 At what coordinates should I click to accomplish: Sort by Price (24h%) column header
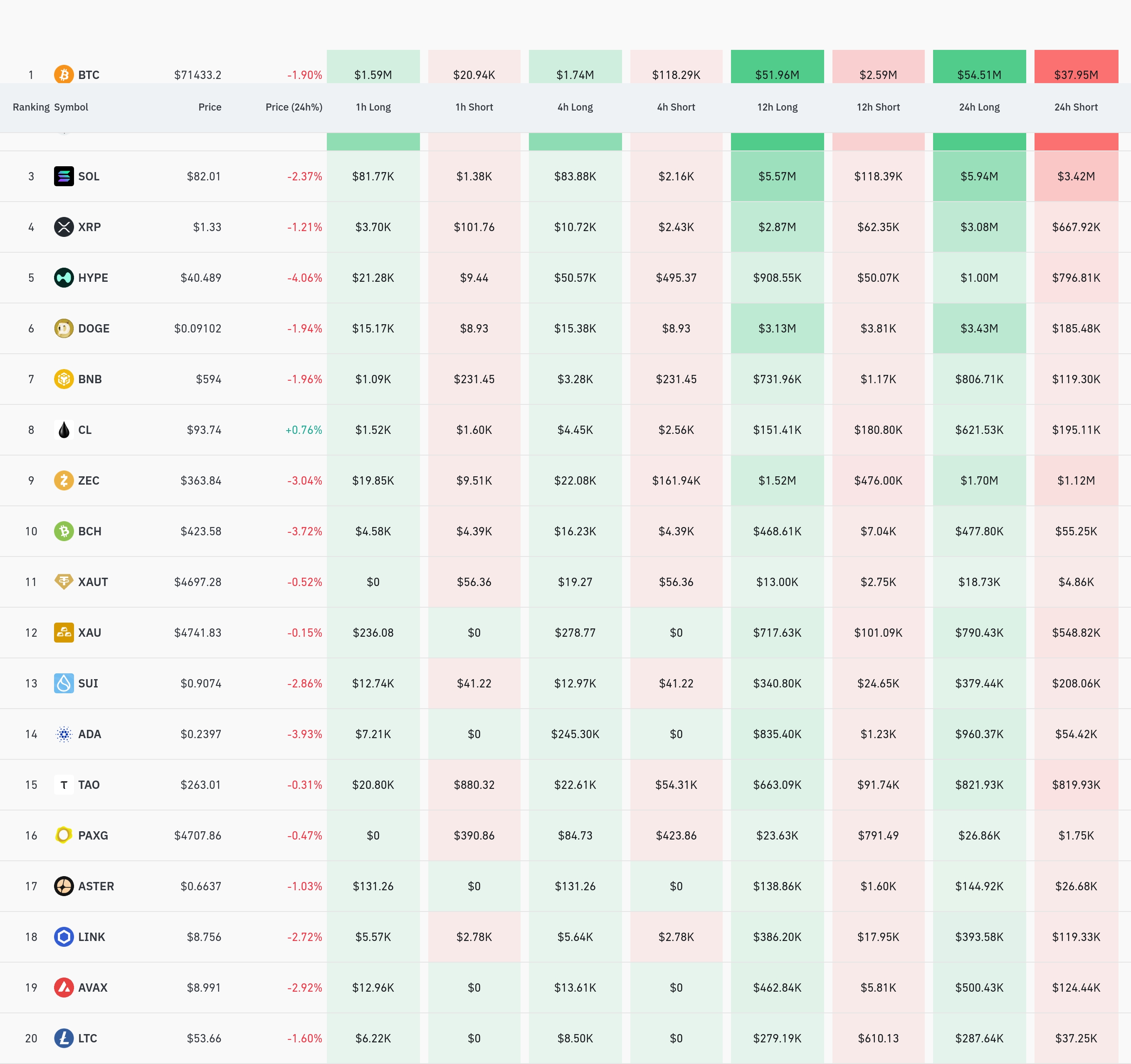(294, 107)
